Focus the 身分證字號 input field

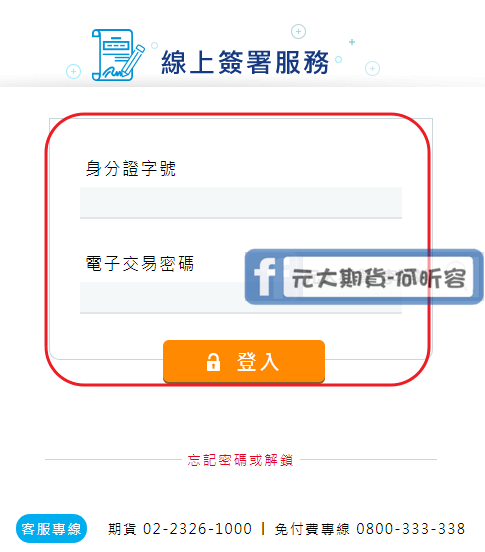click(x=241, y=203)
